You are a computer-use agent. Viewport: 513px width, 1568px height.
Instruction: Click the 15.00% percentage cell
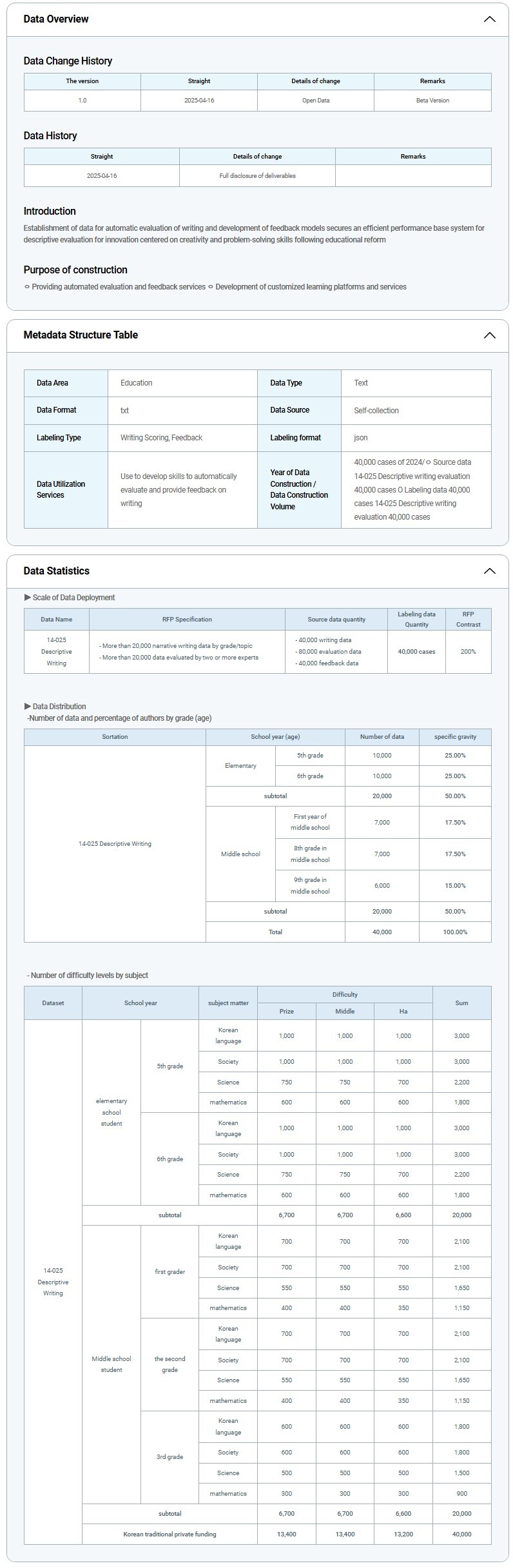point(455,886)
